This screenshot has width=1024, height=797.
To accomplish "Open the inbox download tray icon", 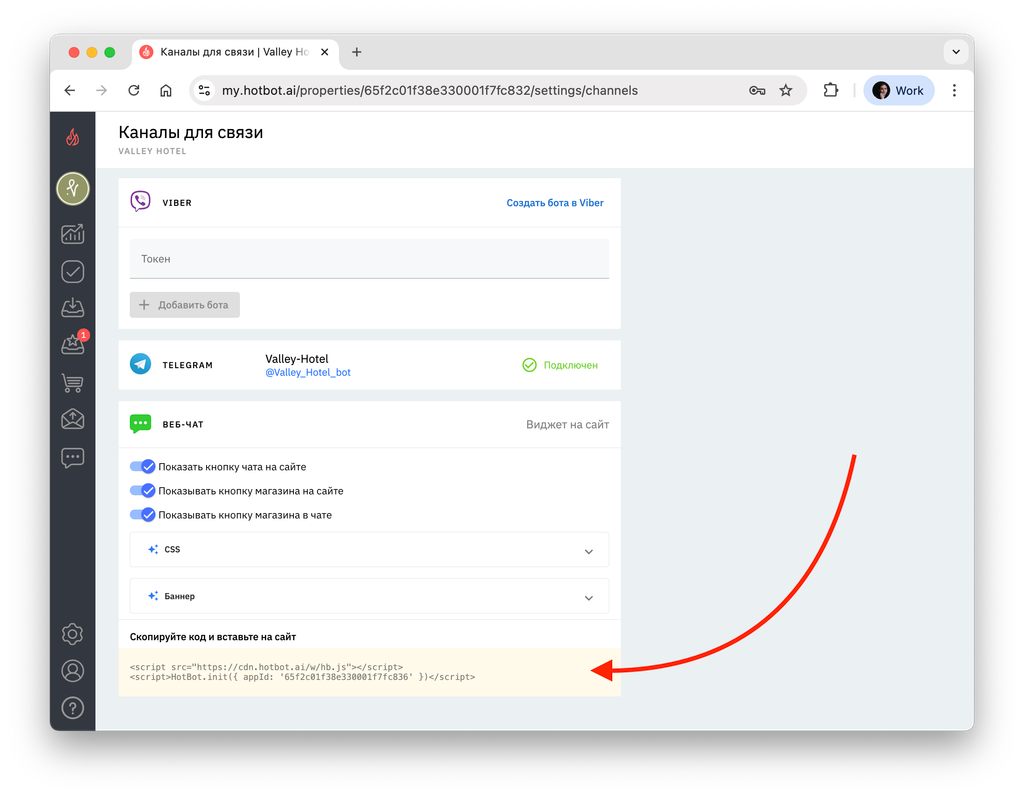I will pyautogui.click(x=72, y=308).
